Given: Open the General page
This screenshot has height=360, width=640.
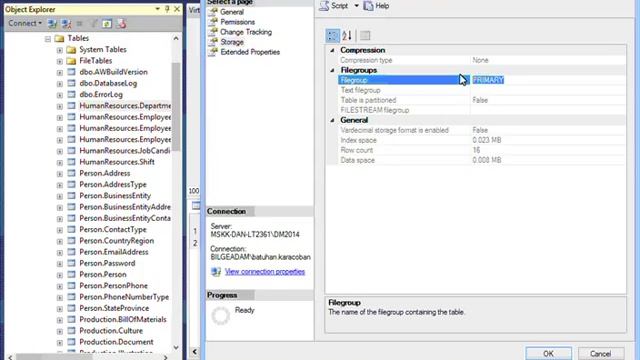Looking at the screenshot, I should point(231,12).
